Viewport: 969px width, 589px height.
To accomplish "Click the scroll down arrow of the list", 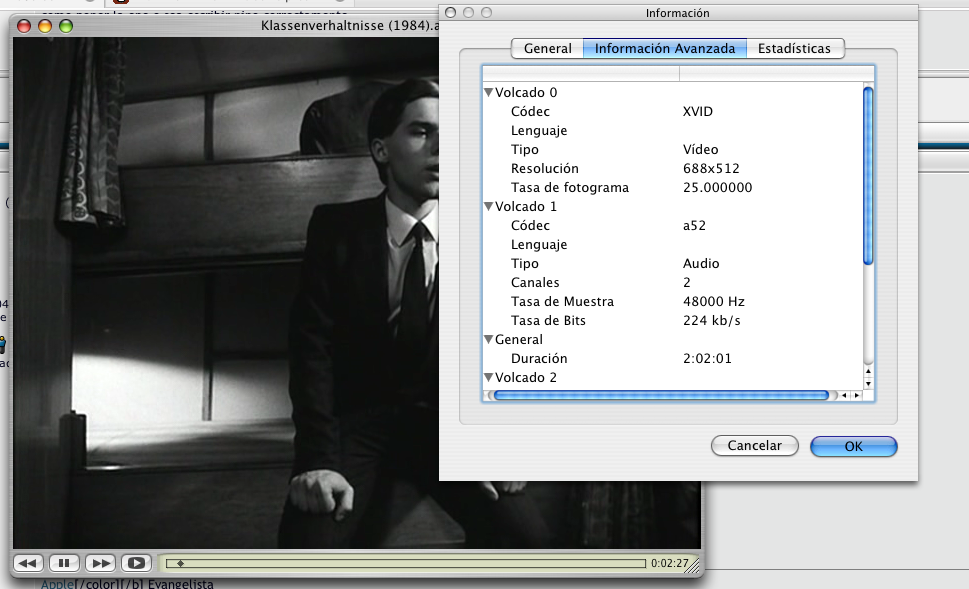I will pos(868,384).
